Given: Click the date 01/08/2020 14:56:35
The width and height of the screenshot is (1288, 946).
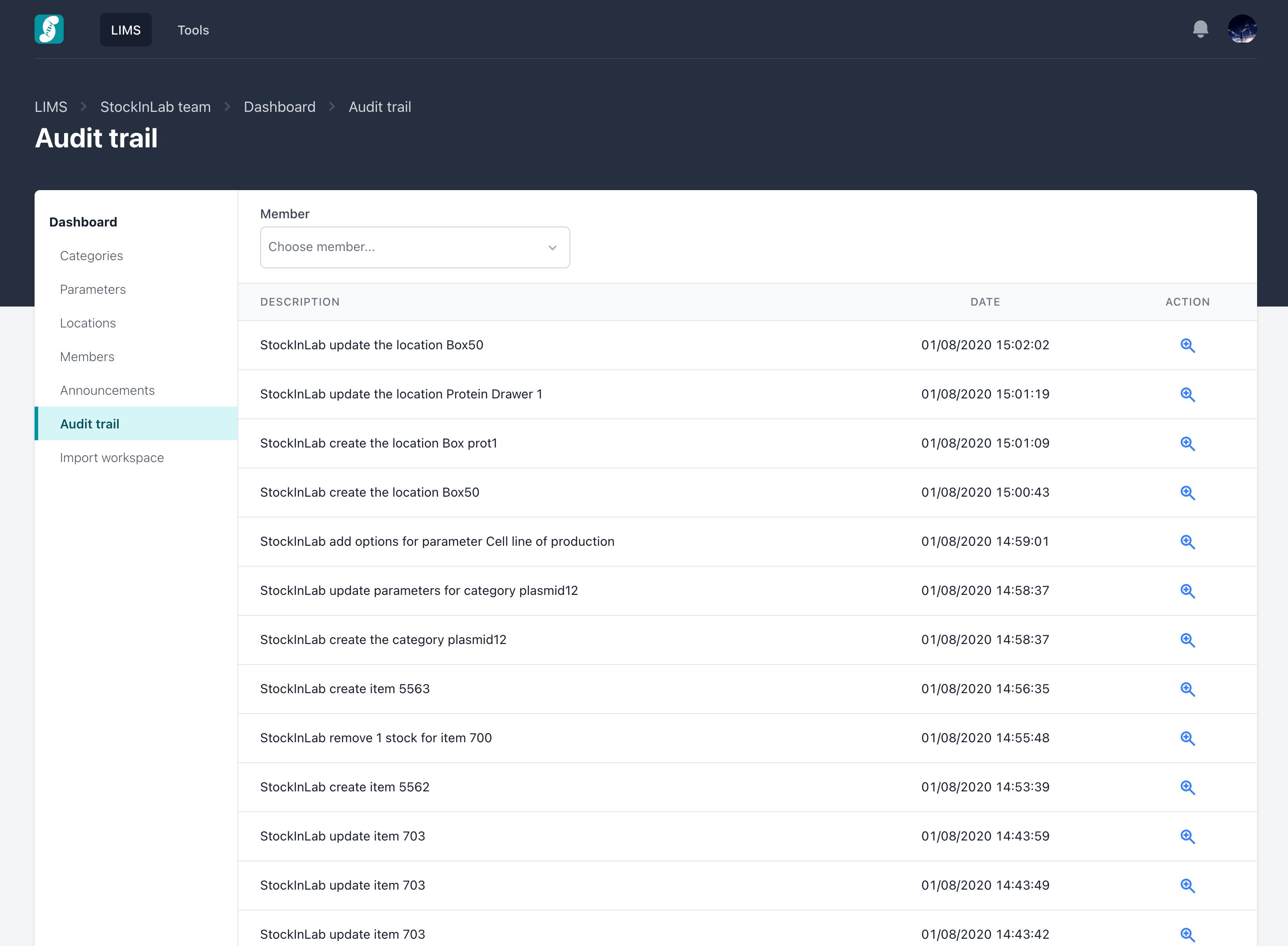Looking at the screenshot, I should (x=985, y=689).
